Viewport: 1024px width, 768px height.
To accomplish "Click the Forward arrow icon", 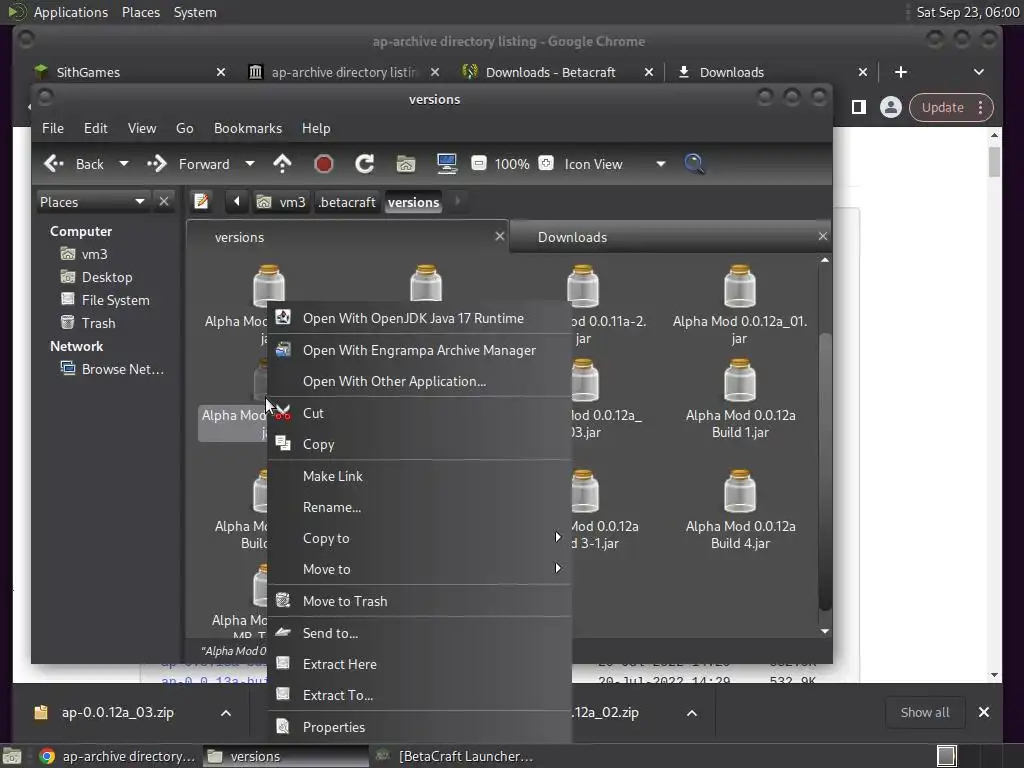I will click(x=157, y=163).
